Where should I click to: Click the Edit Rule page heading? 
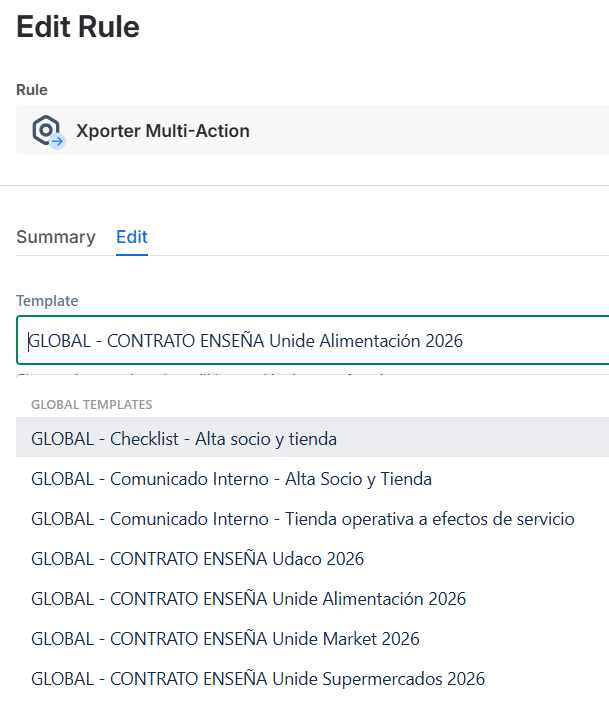78,27
